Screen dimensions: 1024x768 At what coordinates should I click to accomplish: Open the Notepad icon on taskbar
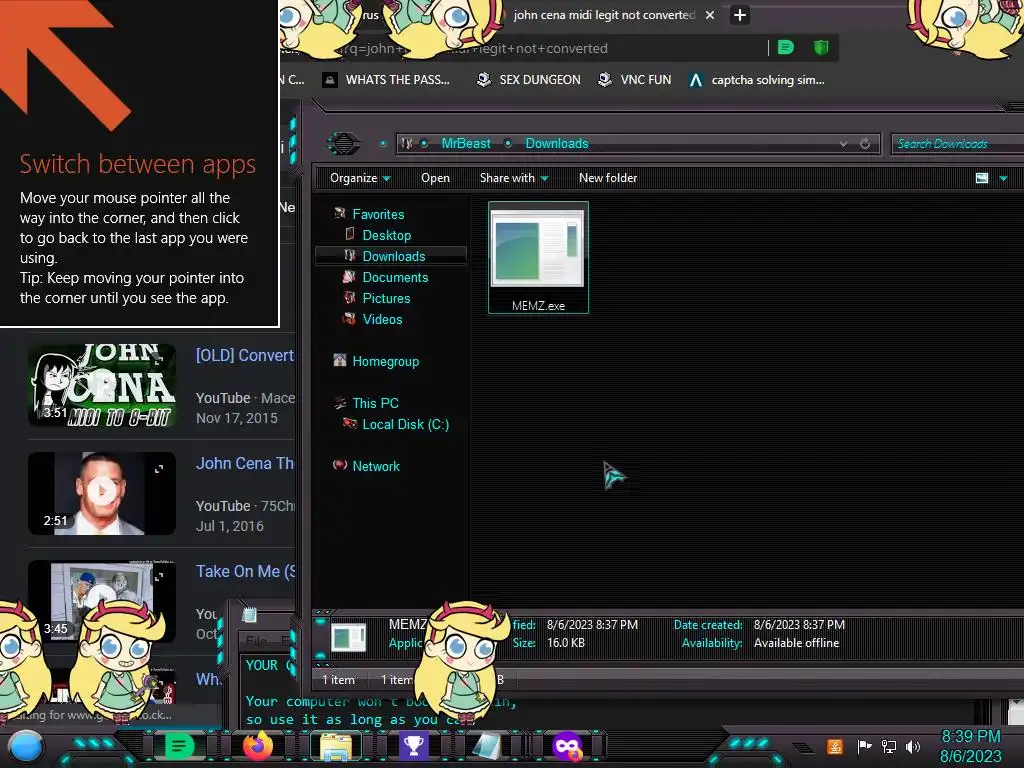pos(488,746)
